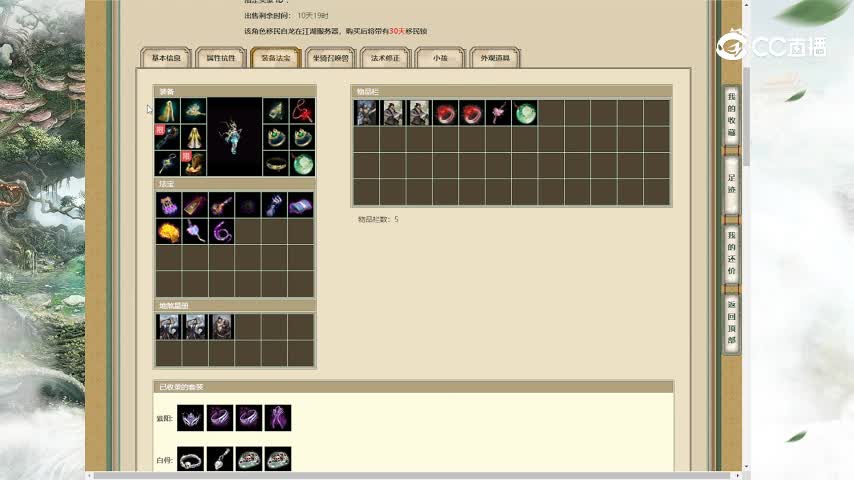Switch to the 法术修正 tab
This screenshot has height=480, width=854.
(385, 58)
